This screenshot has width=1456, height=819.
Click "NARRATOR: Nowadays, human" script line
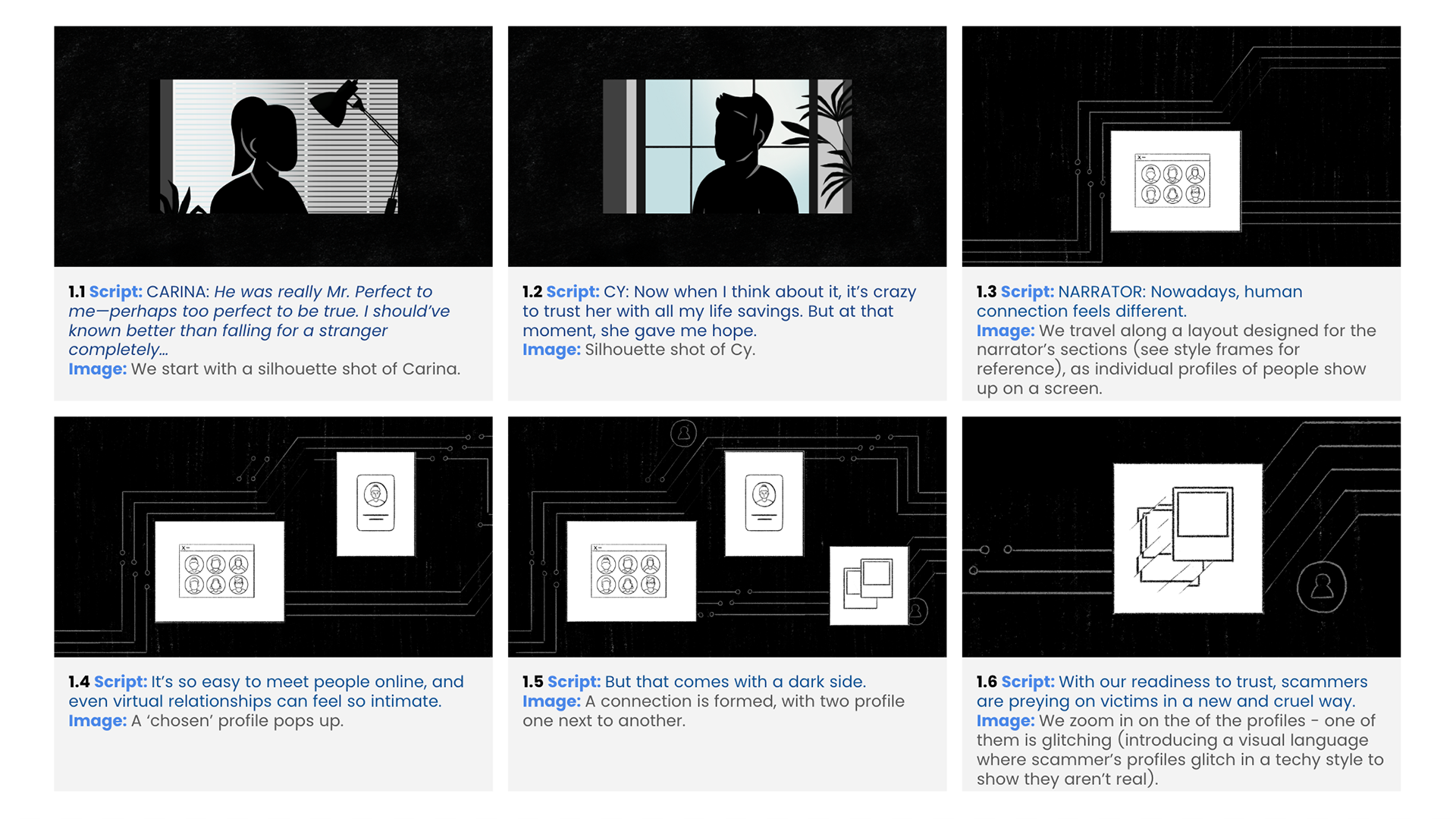tap(1180, 292)
